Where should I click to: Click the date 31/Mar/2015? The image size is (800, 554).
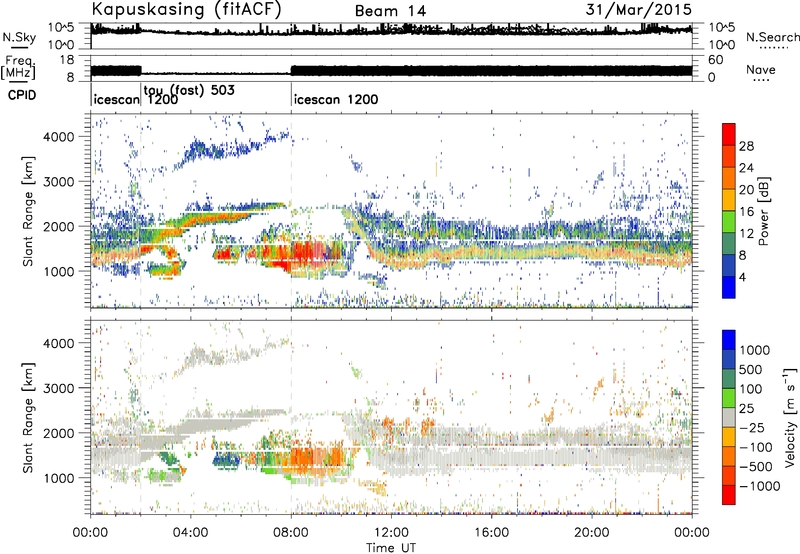639,9
